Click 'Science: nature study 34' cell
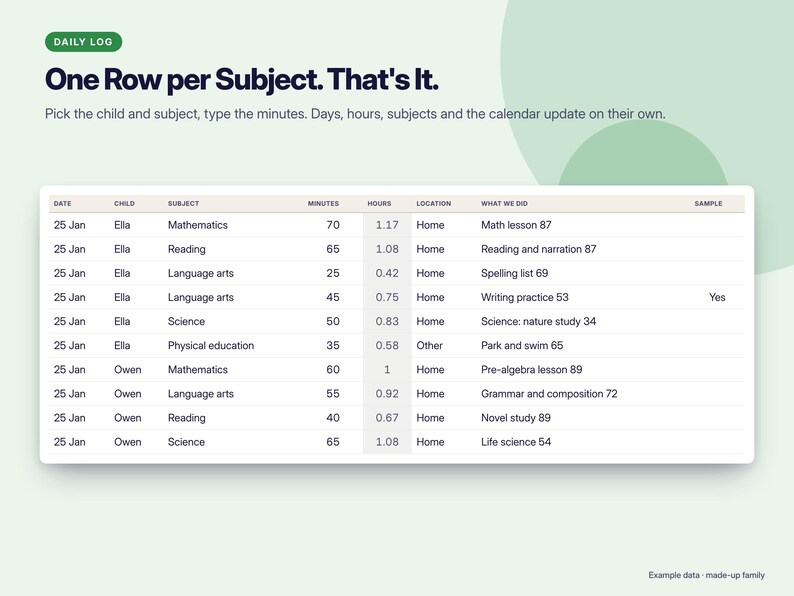Screen dimensions: 794x596 tap(538, 322)
